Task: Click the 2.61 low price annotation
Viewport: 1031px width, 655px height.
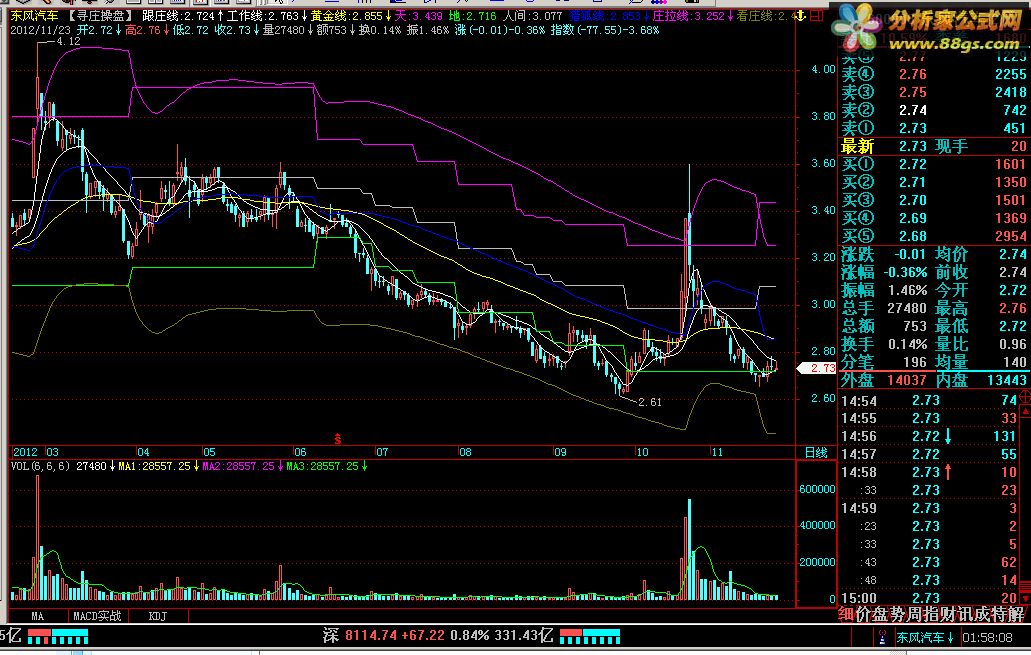Action: (650, 402)
